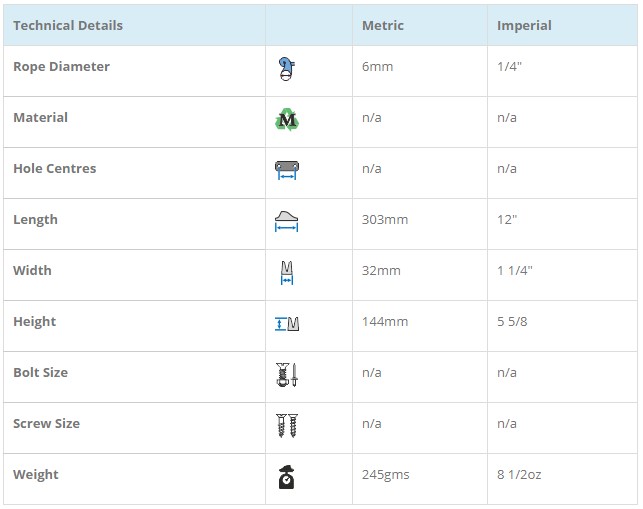
Task: Click the 303mm length value
Action: point(385,220)
